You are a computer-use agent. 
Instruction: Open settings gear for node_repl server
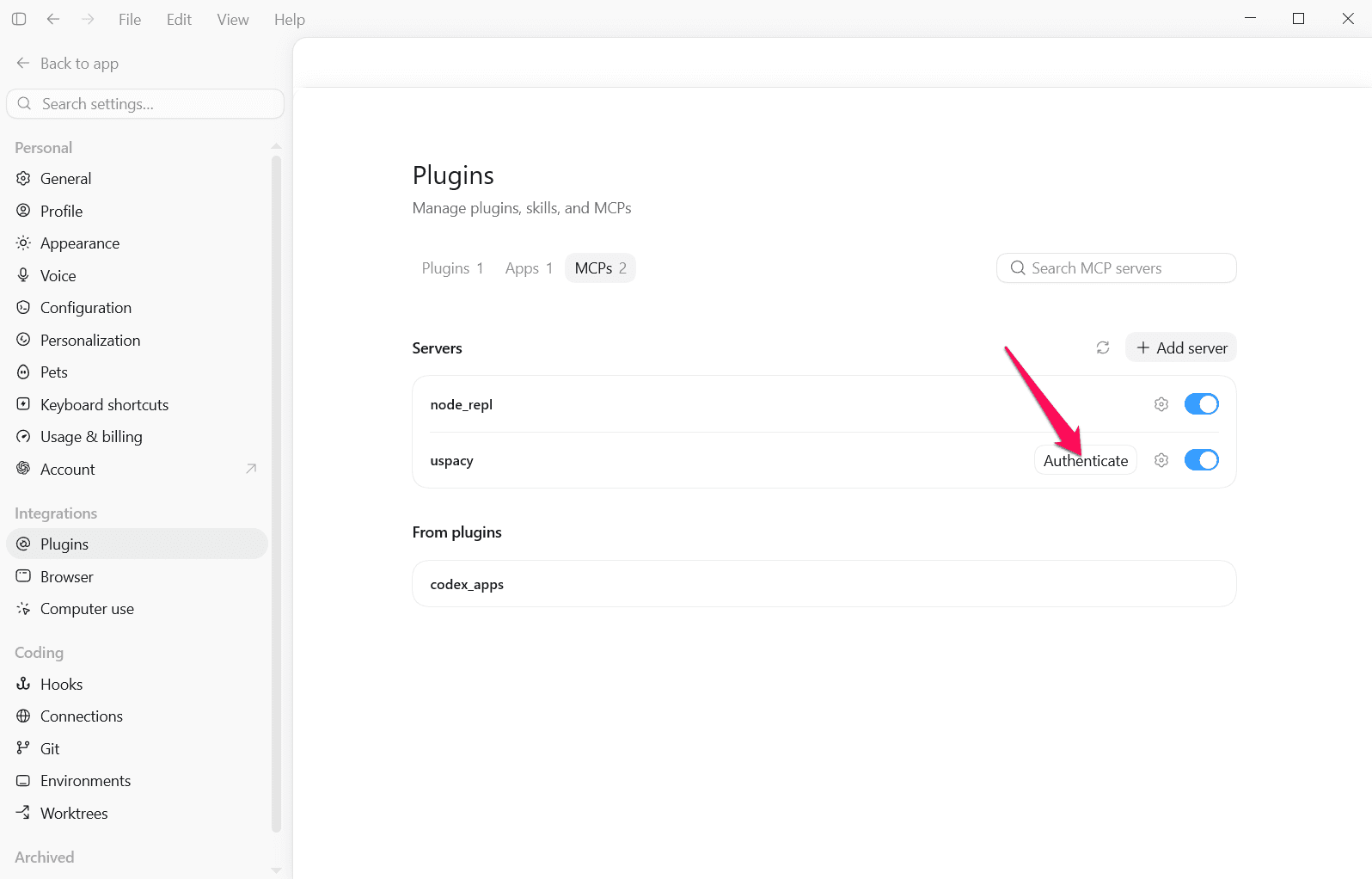click(x=1161, y=404)
